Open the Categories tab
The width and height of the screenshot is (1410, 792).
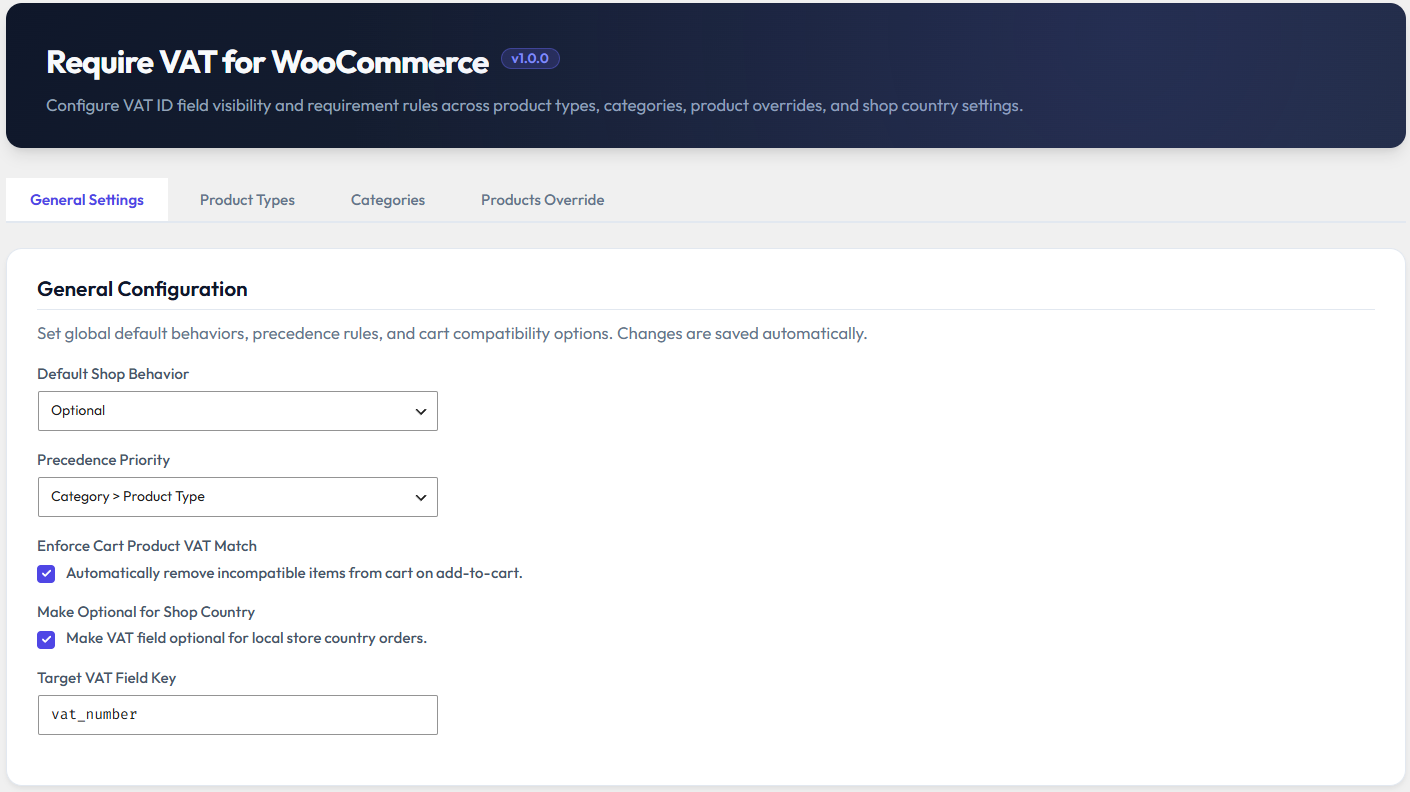pos(388,200)
